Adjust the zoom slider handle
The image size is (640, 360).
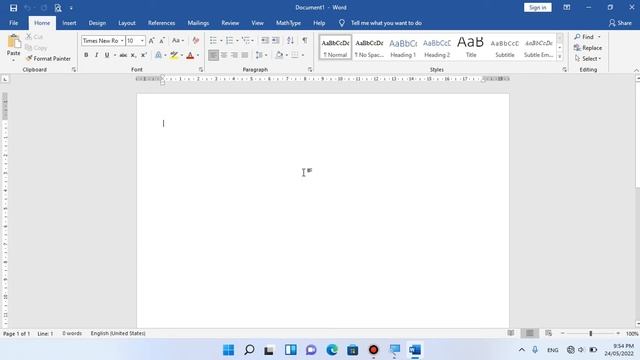[591, 333]
